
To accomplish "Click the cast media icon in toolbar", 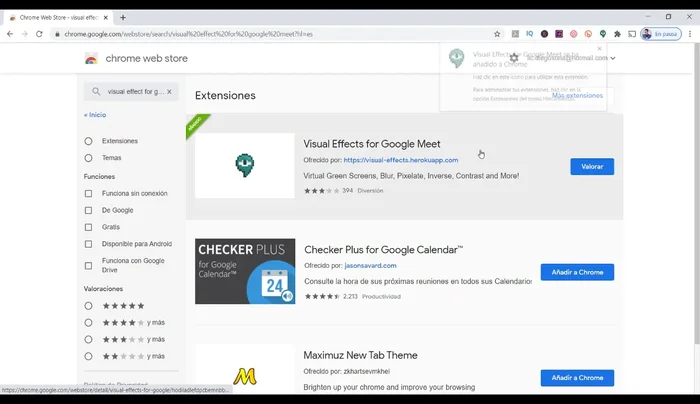I will [632, 34].
